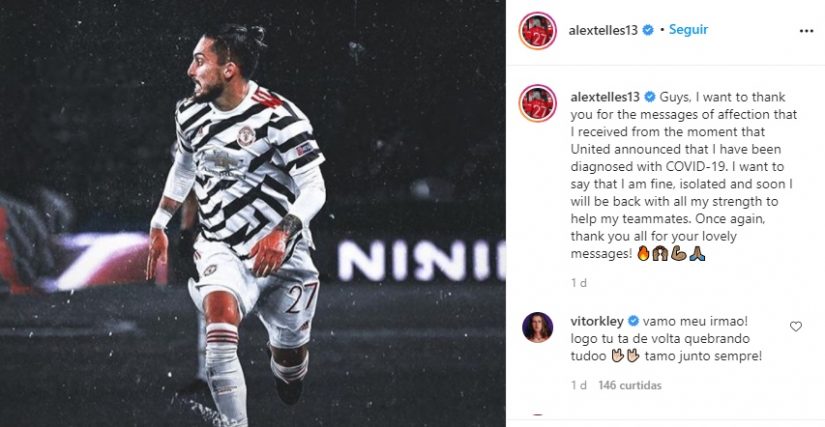Click the verified badge next to header username
825x427 pixels.
[x=648, y=30]
